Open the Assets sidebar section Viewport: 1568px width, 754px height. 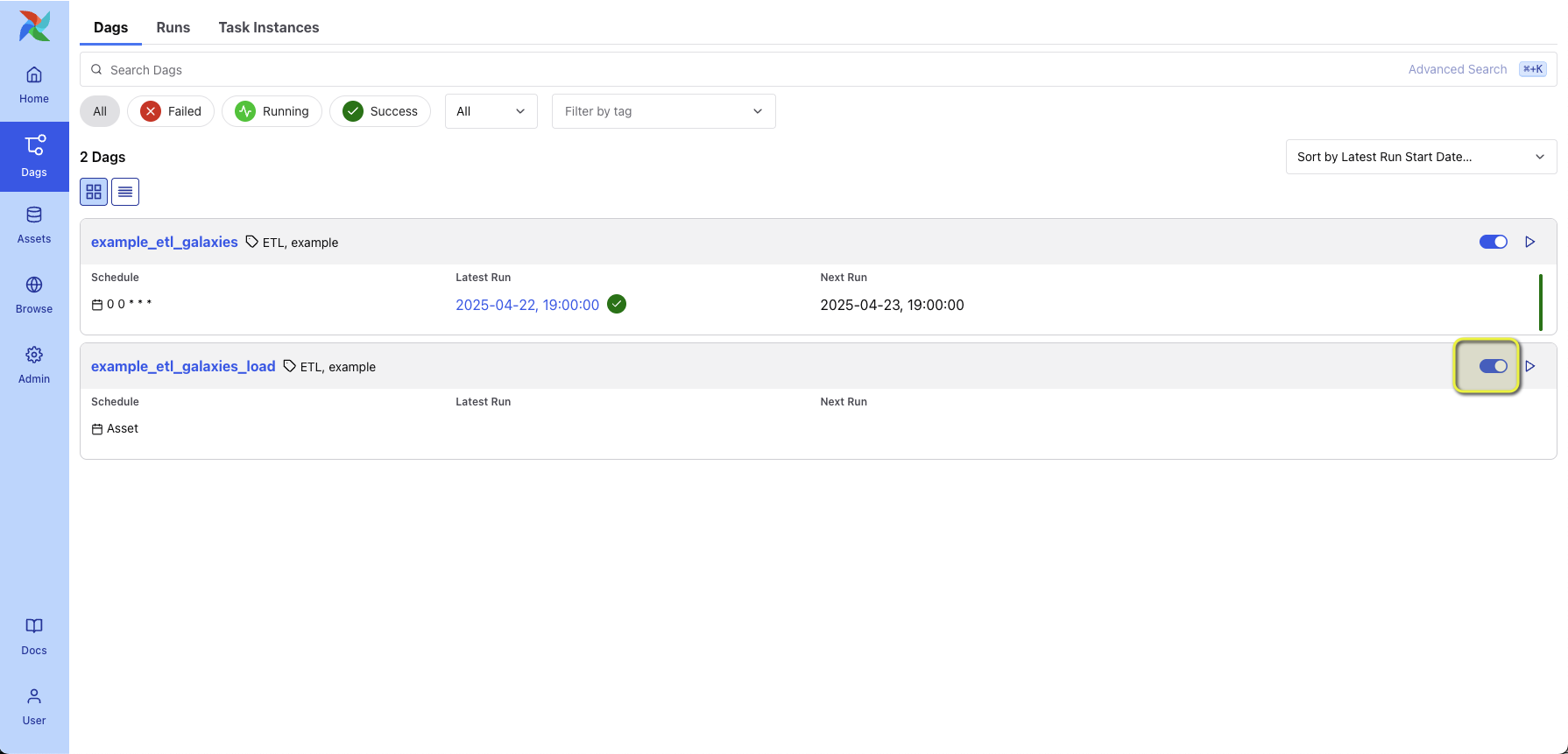pyautogui.click(x=34, y=225)
